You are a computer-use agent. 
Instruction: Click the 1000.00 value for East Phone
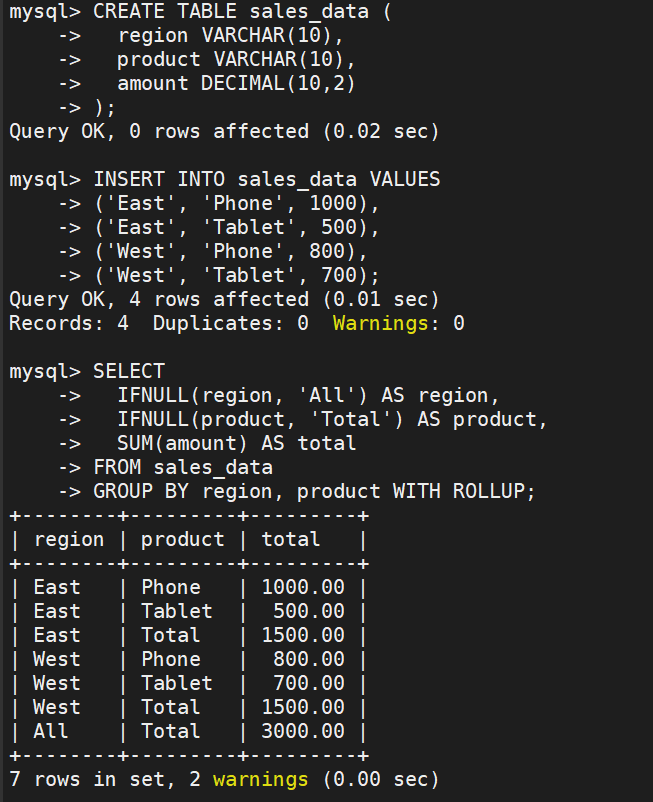pos(303,588)
